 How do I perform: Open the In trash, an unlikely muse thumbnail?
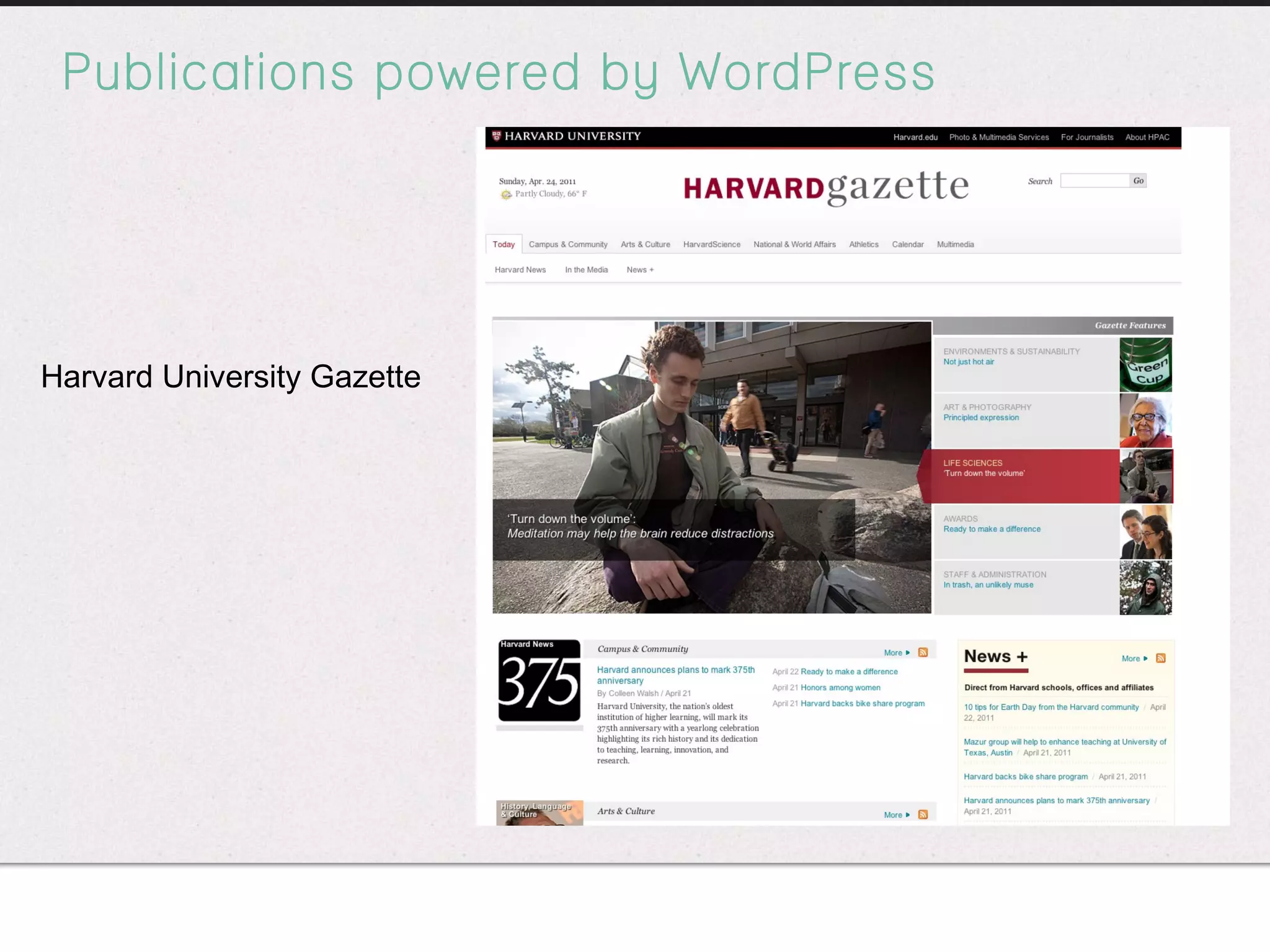1145,588
